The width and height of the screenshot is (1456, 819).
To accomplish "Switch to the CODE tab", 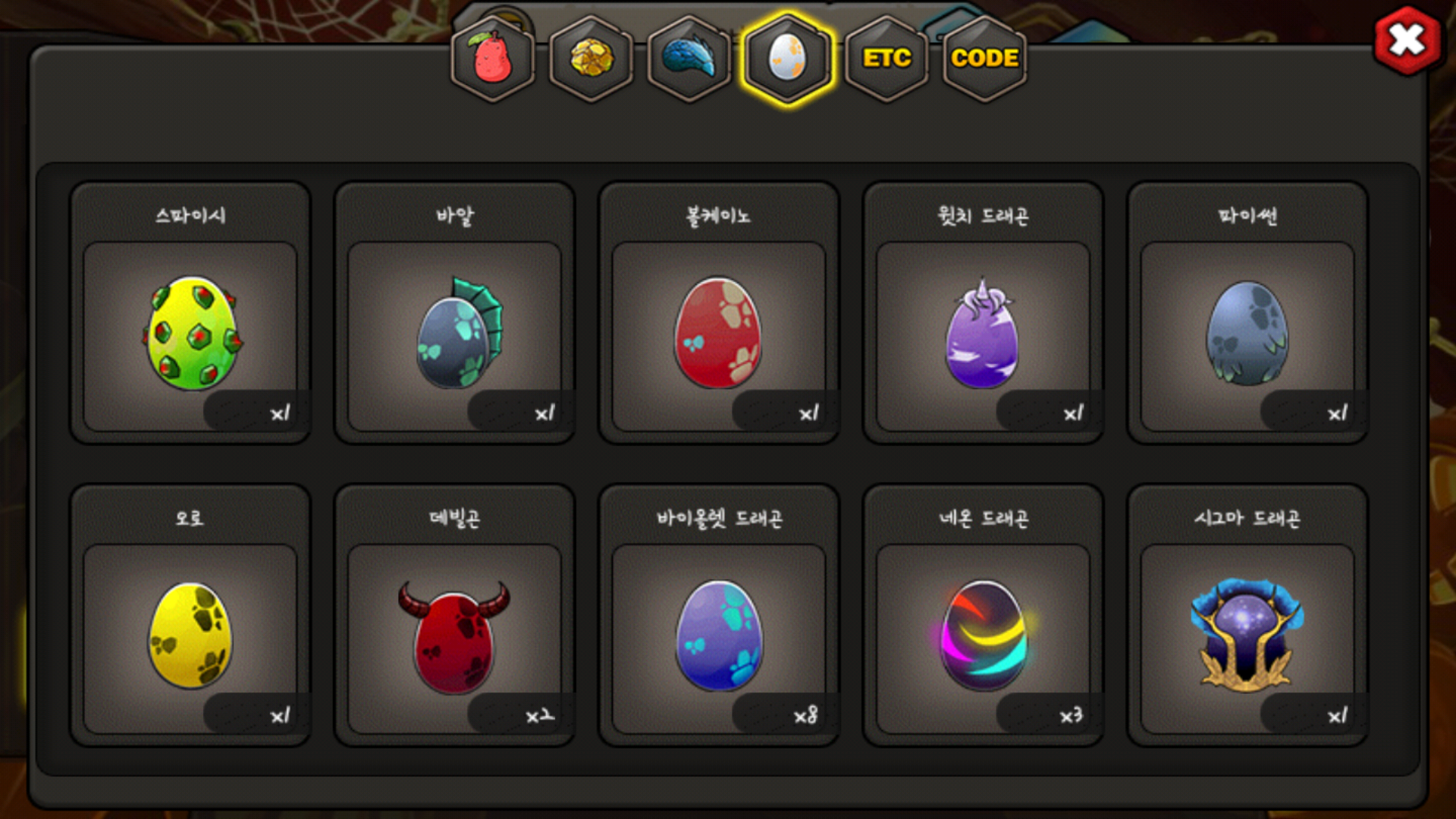I will coord(984,58).
